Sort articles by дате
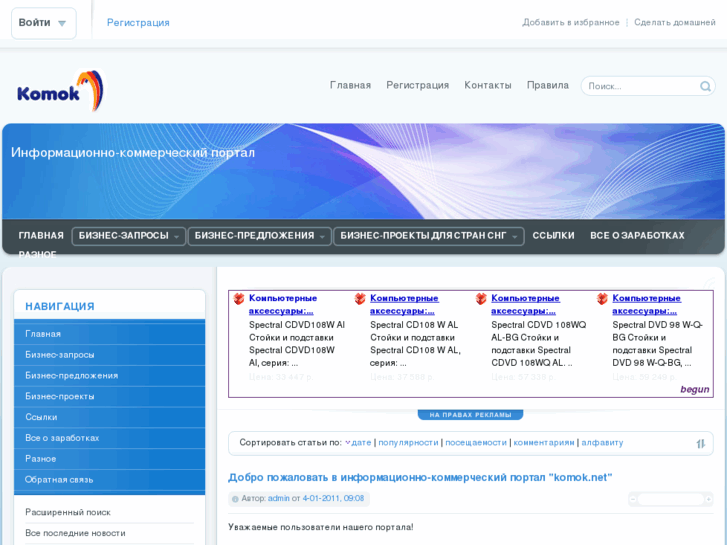The image size is (727, 545). click(x=361, y=442)
